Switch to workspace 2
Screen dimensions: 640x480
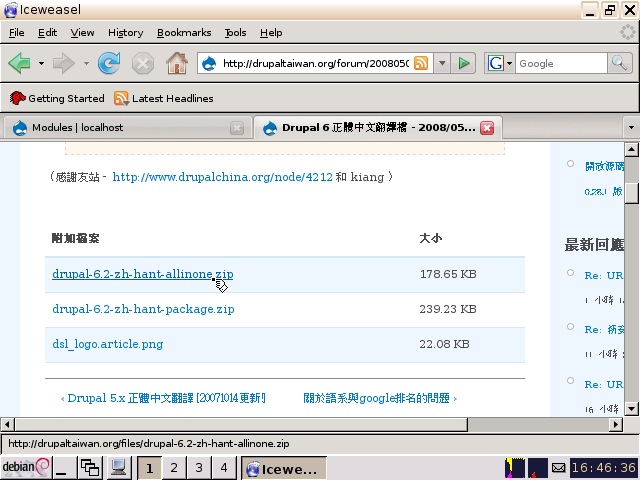click(174, 468)
